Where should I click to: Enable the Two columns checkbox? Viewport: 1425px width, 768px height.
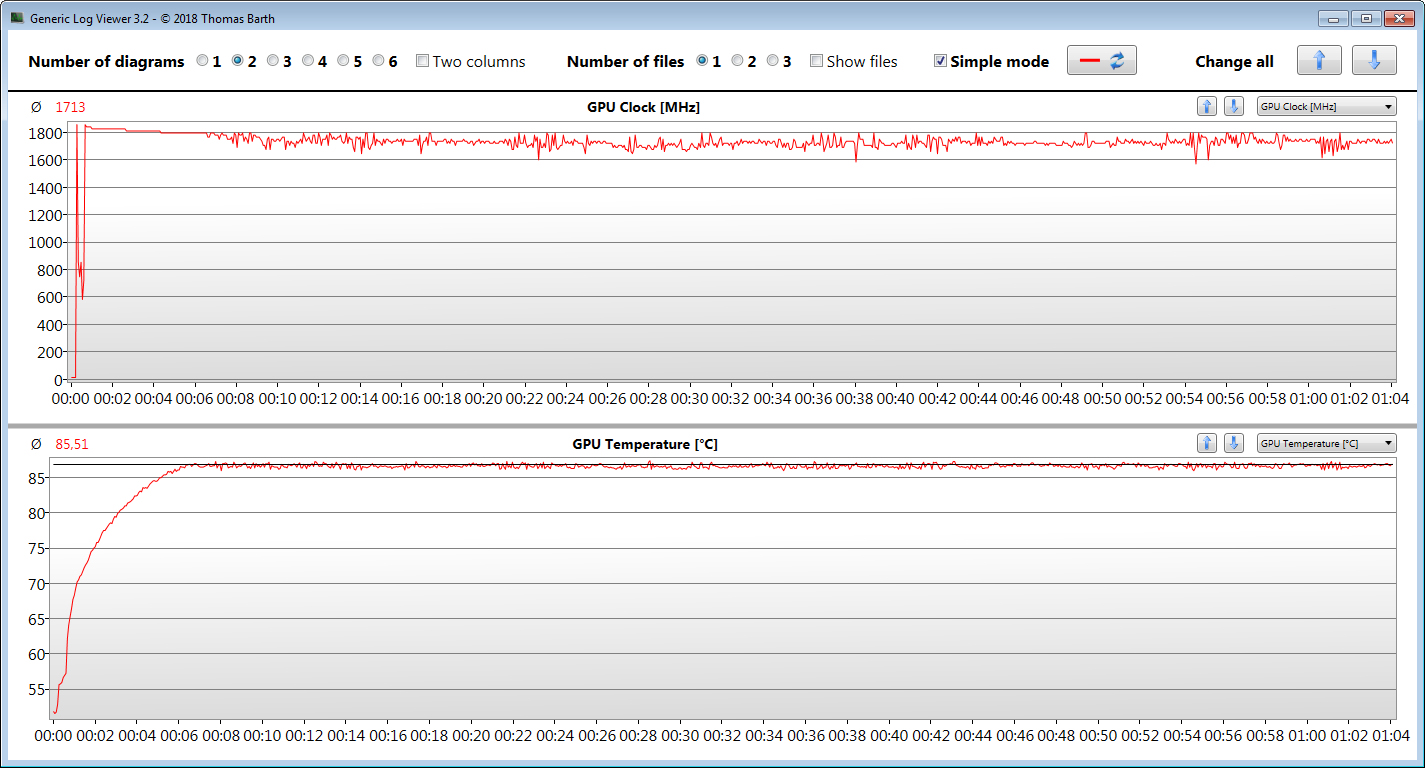[x=422, y=61]
